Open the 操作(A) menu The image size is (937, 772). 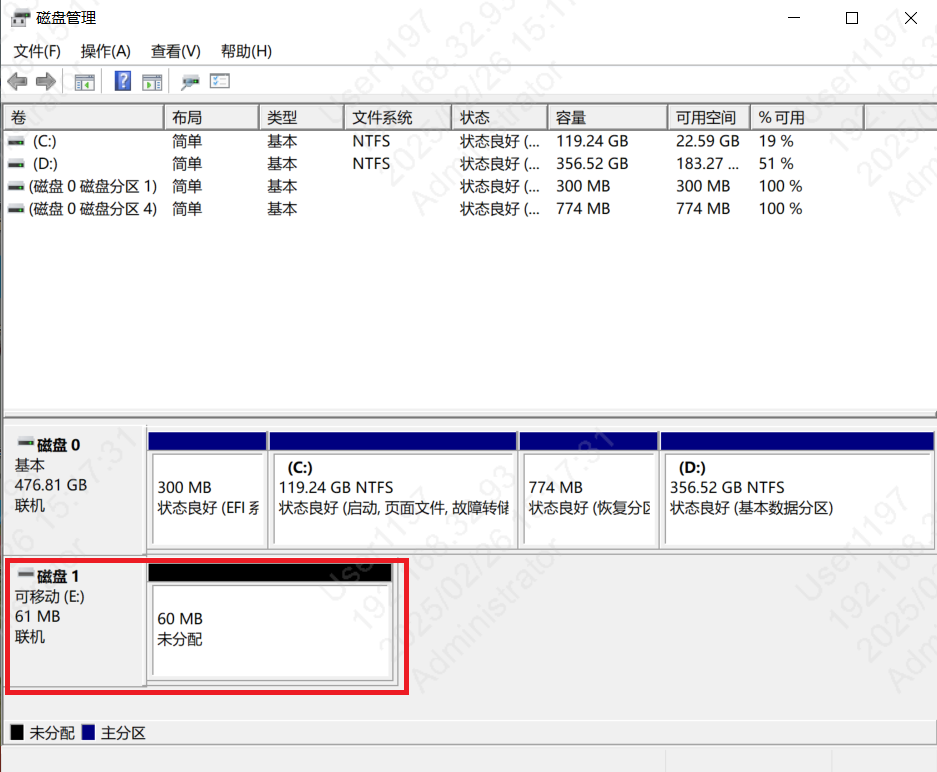coord(104,51)
